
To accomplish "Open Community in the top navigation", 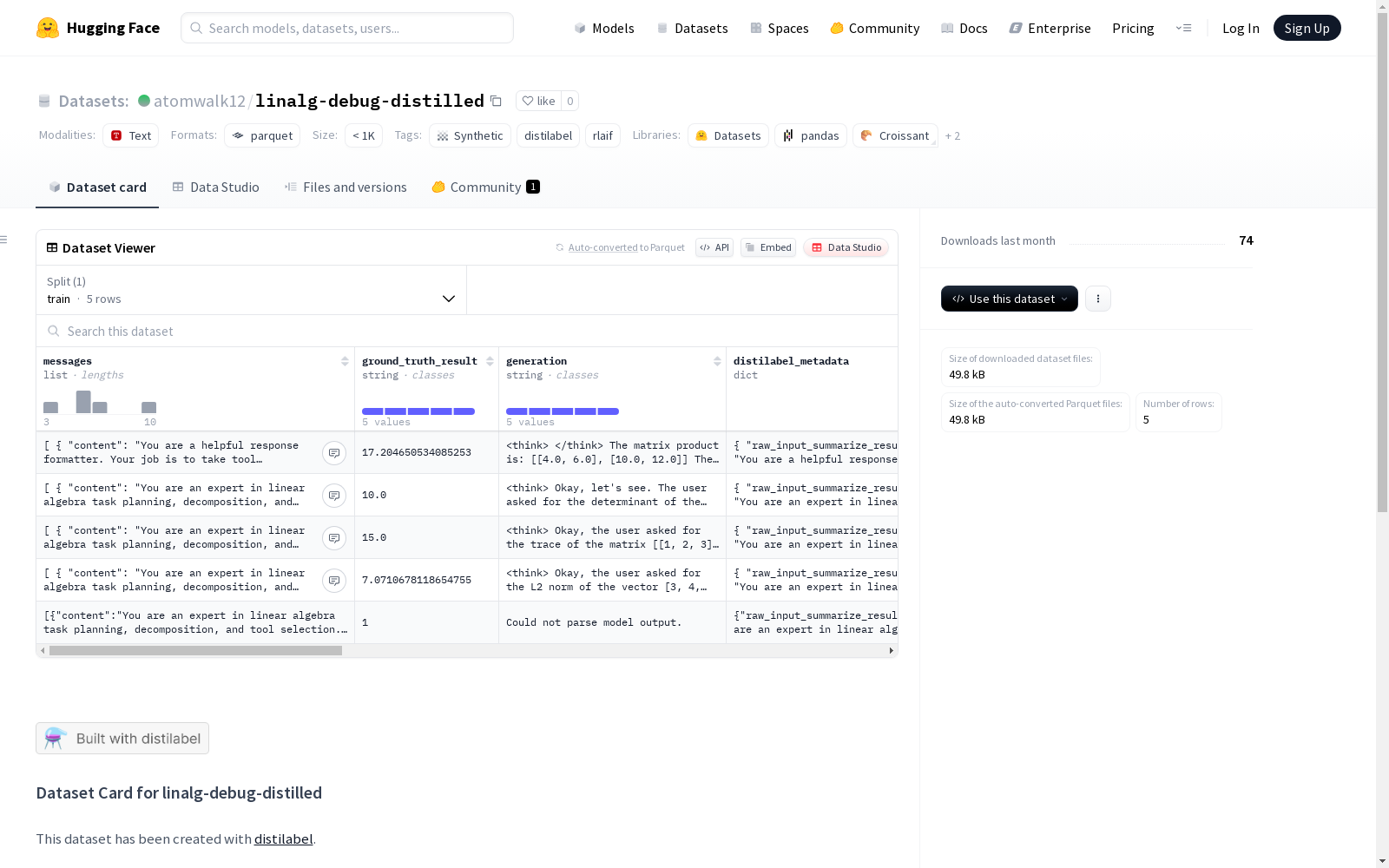I will tap(875, 28).
